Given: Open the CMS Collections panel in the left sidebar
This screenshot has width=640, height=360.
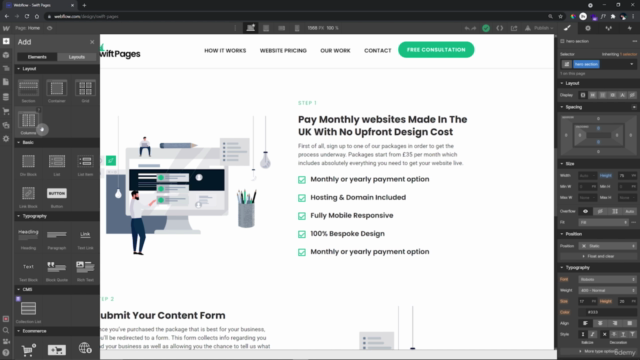Looking at the screenshot, I should 6,97.
